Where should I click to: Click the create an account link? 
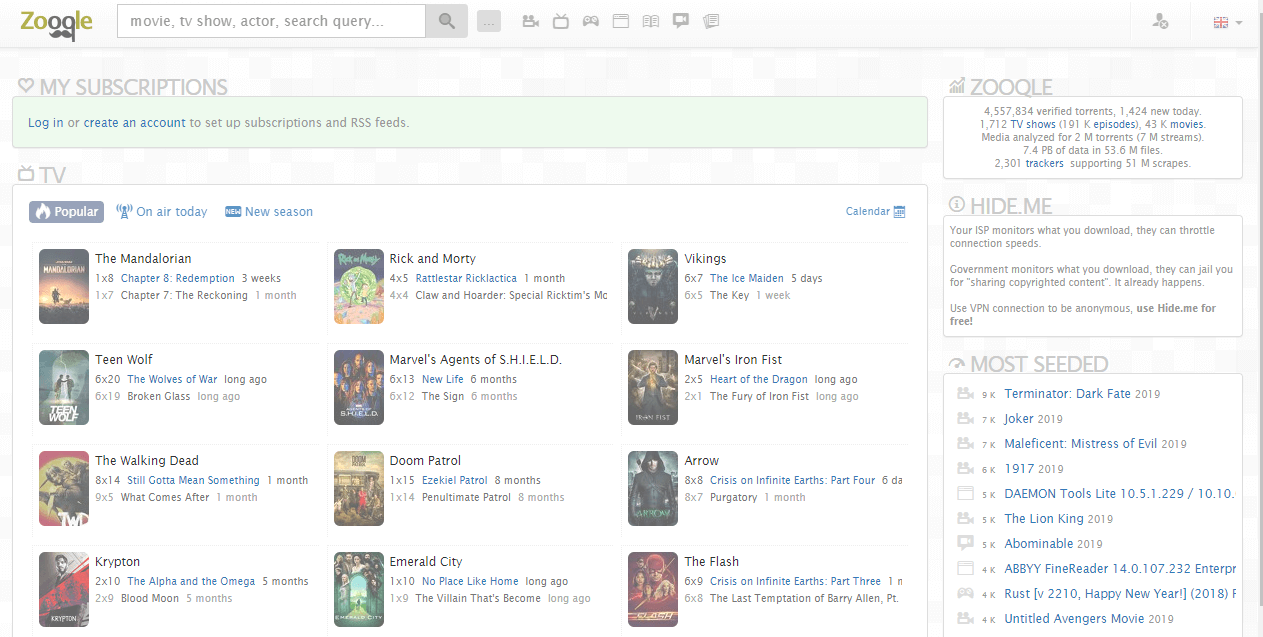click(x=134, y=123)
